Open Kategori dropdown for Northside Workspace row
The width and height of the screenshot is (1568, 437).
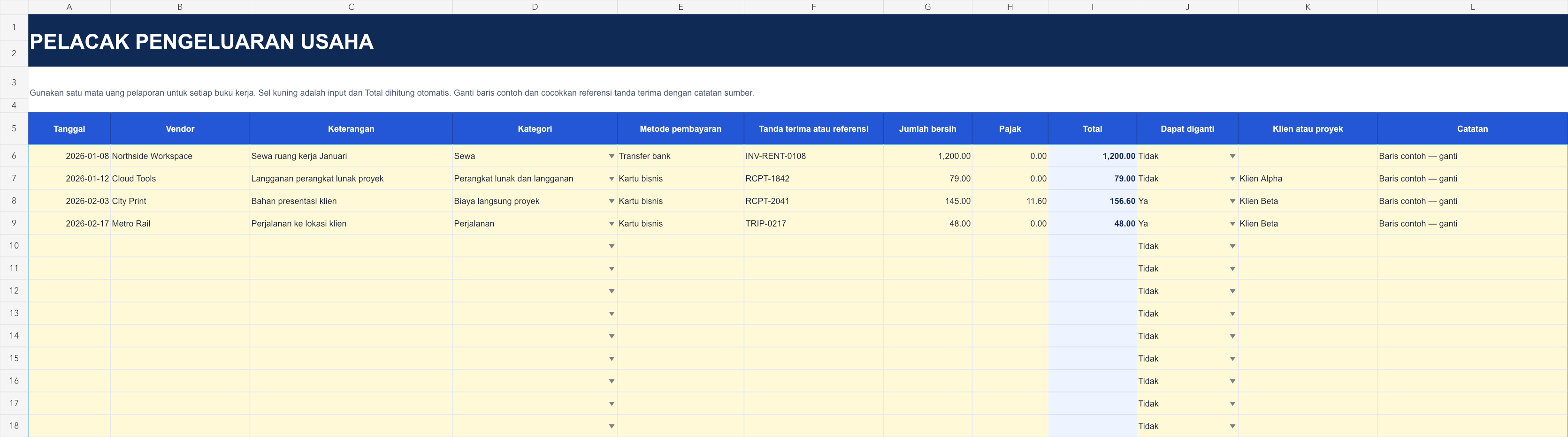[x=611, y=156]
